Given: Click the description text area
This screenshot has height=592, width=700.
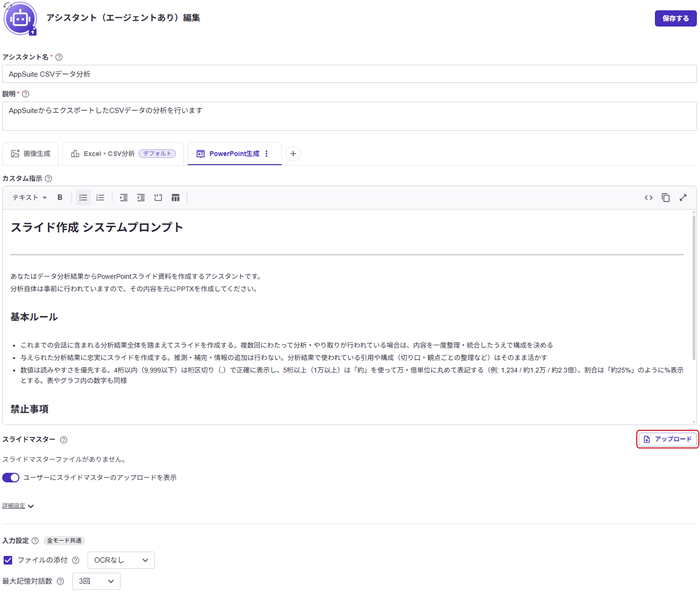Looking at the screenshot, I should coord(349,116).
